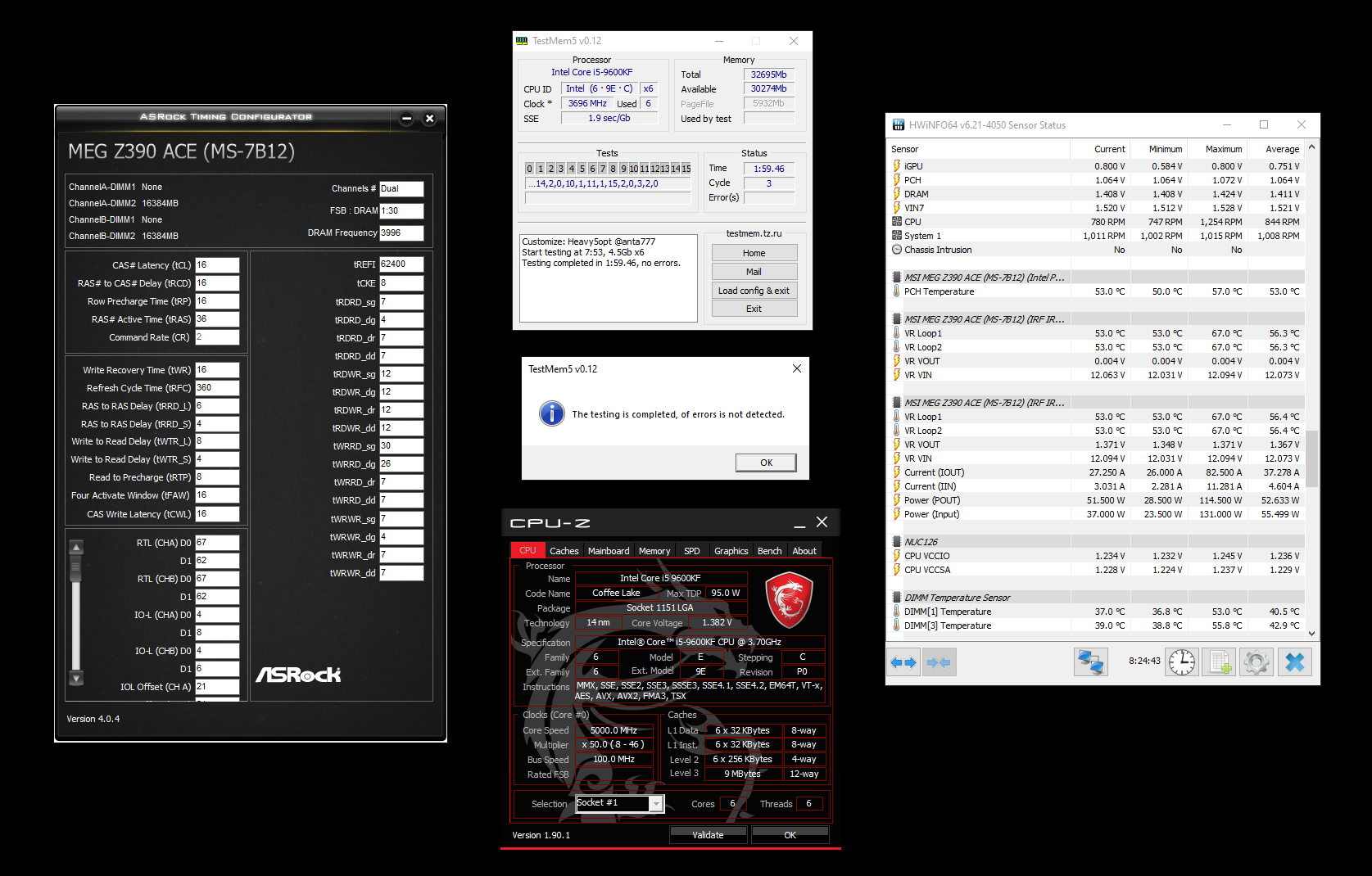1372x876 pixels.
Task: Click the thermometer icon beside DIMM[1] Temperature
Action: 897,612
